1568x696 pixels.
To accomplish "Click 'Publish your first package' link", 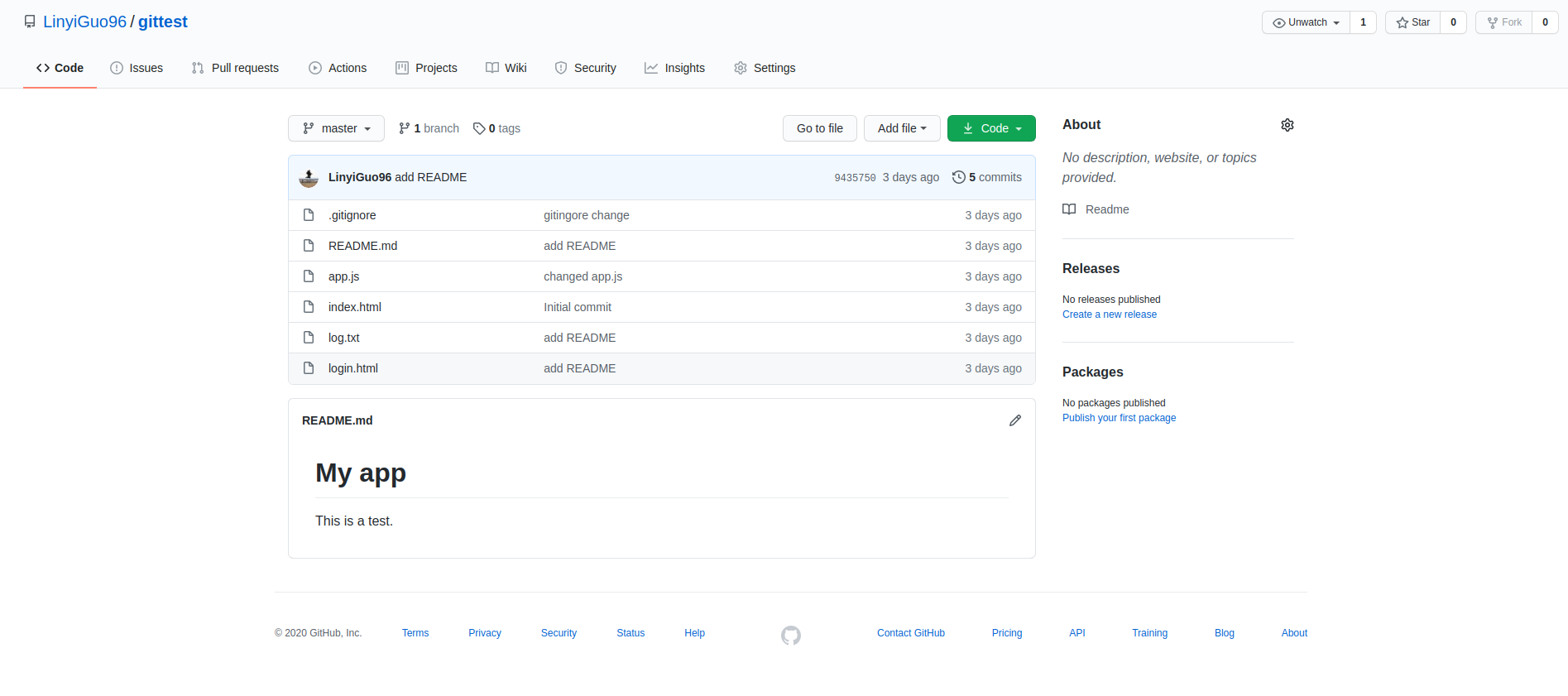I will 1119,418.
